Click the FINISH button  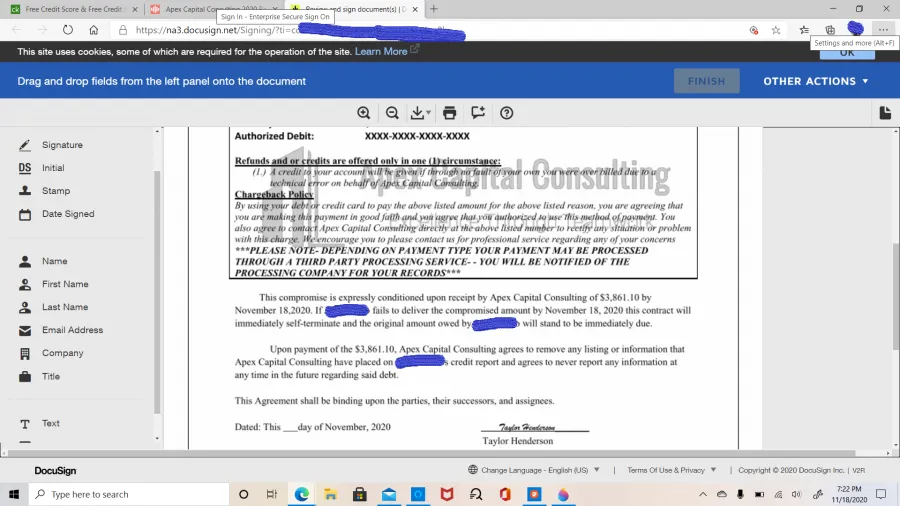(x=707, y=81)
